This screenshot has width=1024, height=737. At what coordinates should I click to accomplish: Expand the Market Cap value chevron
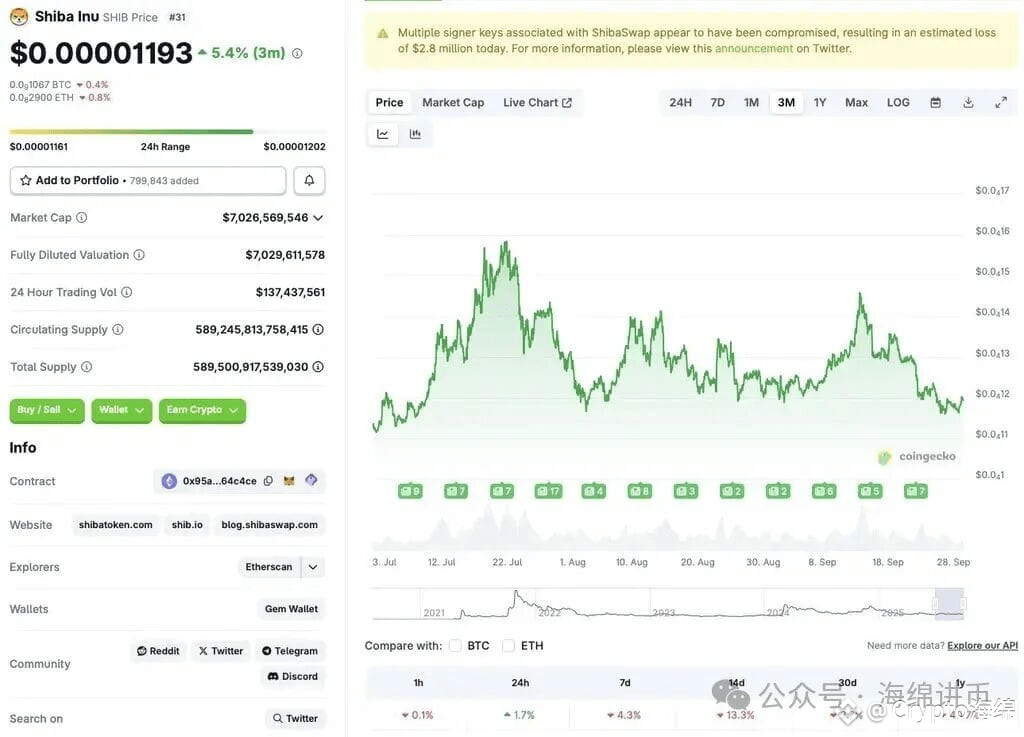318,217
